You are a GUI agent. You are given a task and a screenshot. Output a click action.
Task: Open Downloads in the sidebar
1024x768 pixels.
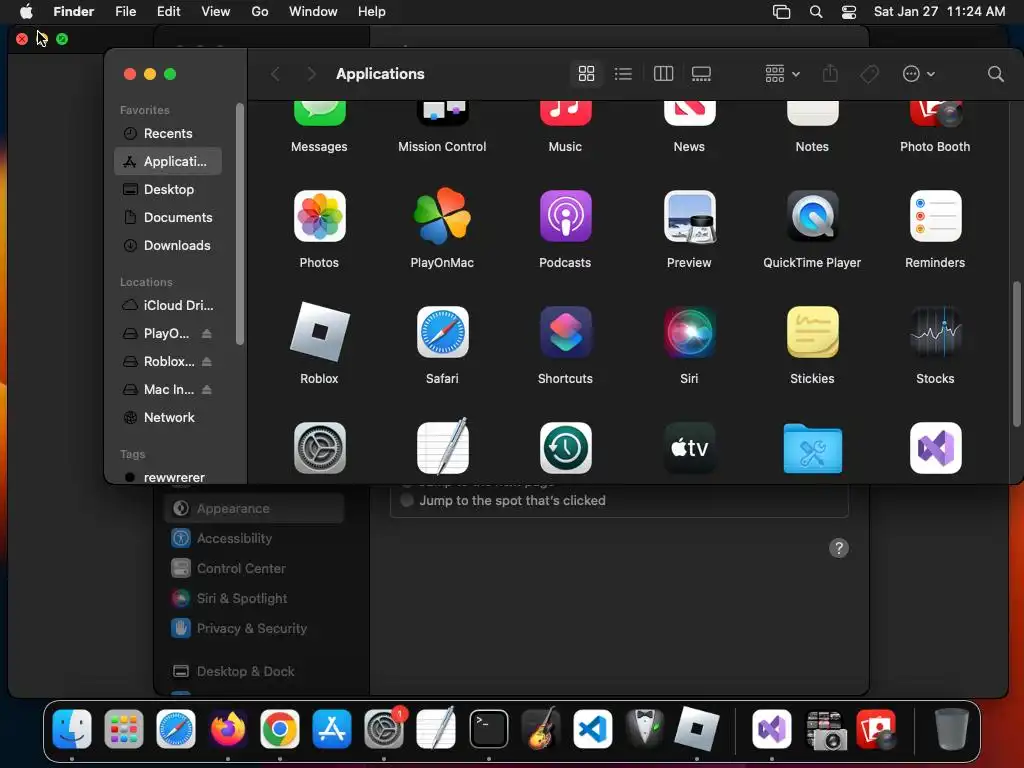[x=168, y=246]
